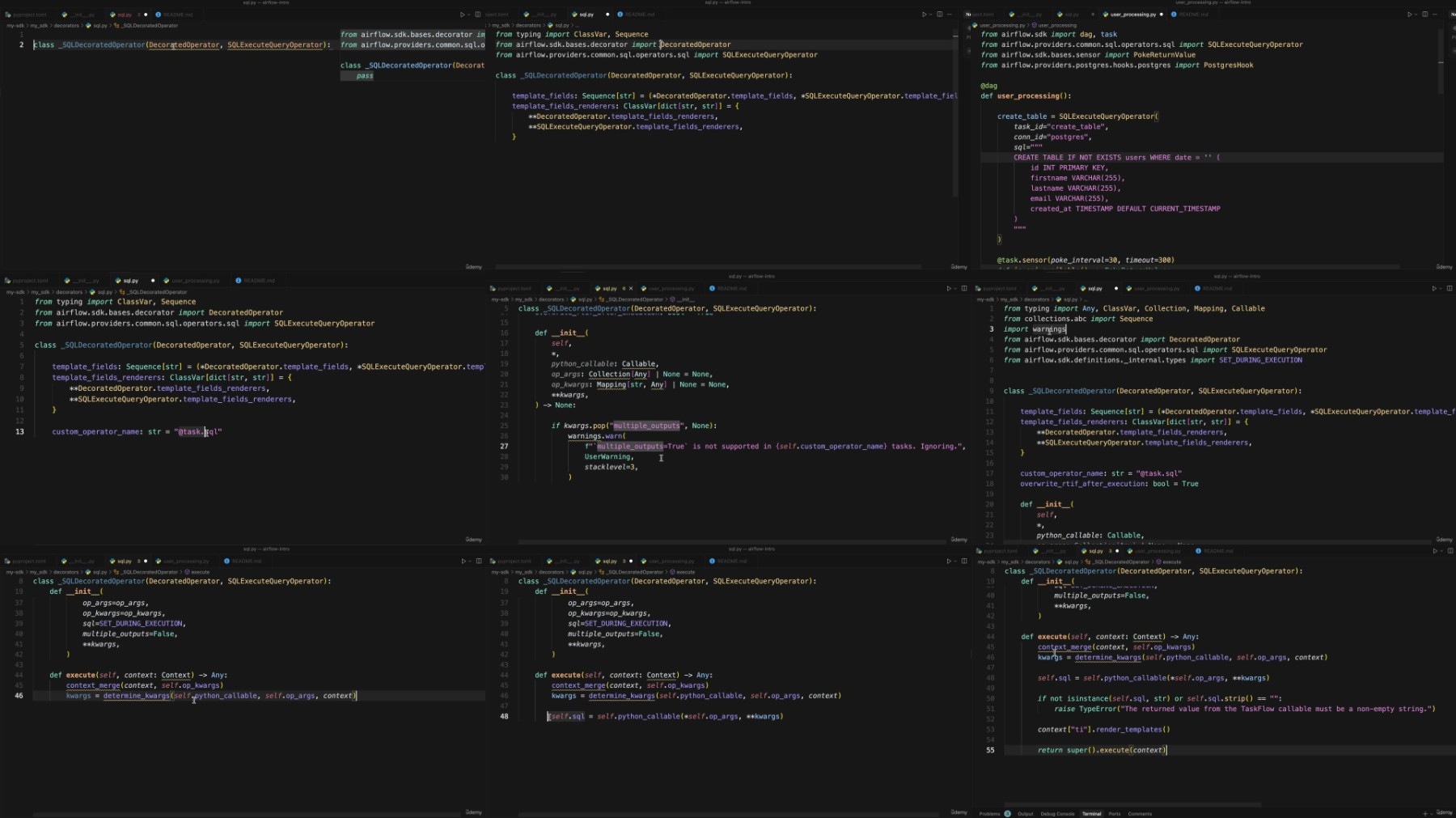
Task: Split the editor whose cursor sits on line 48
Action: 964,561
